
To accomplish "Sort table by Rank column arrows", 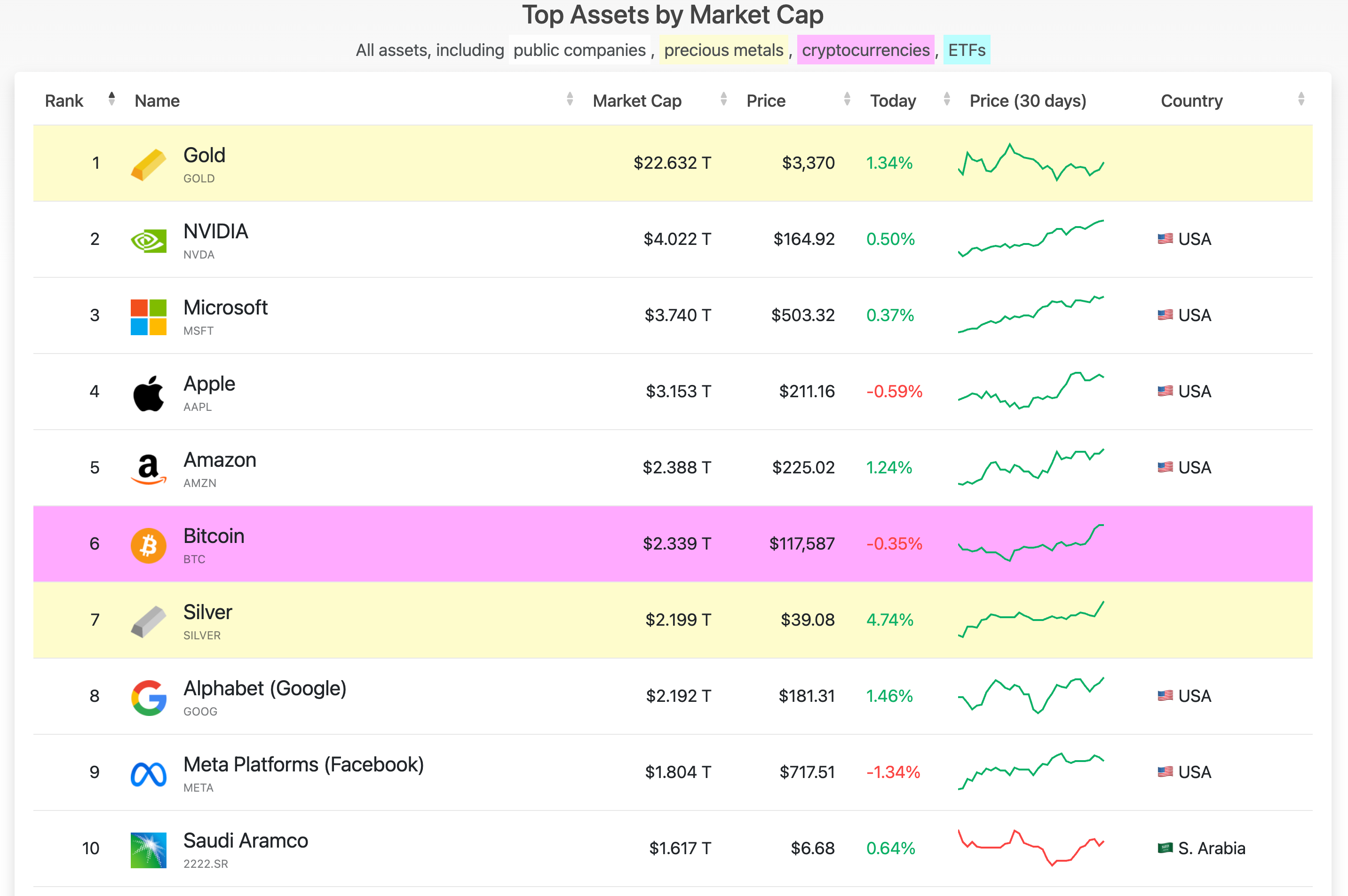I will point(111,99).
